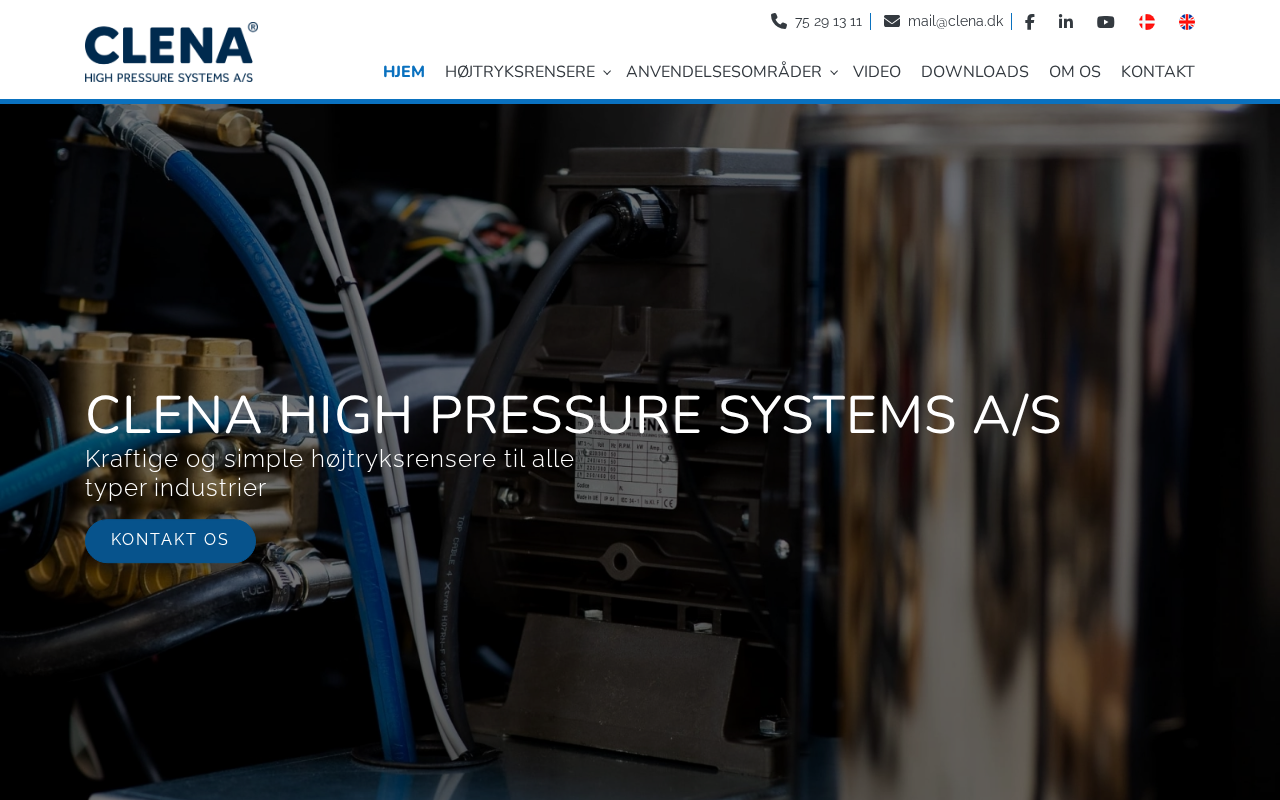Click the heading CLENA HIGH PRESSURE SYSTEMS A/S
Screen dimensions: 1280x800
click(573, 415)
